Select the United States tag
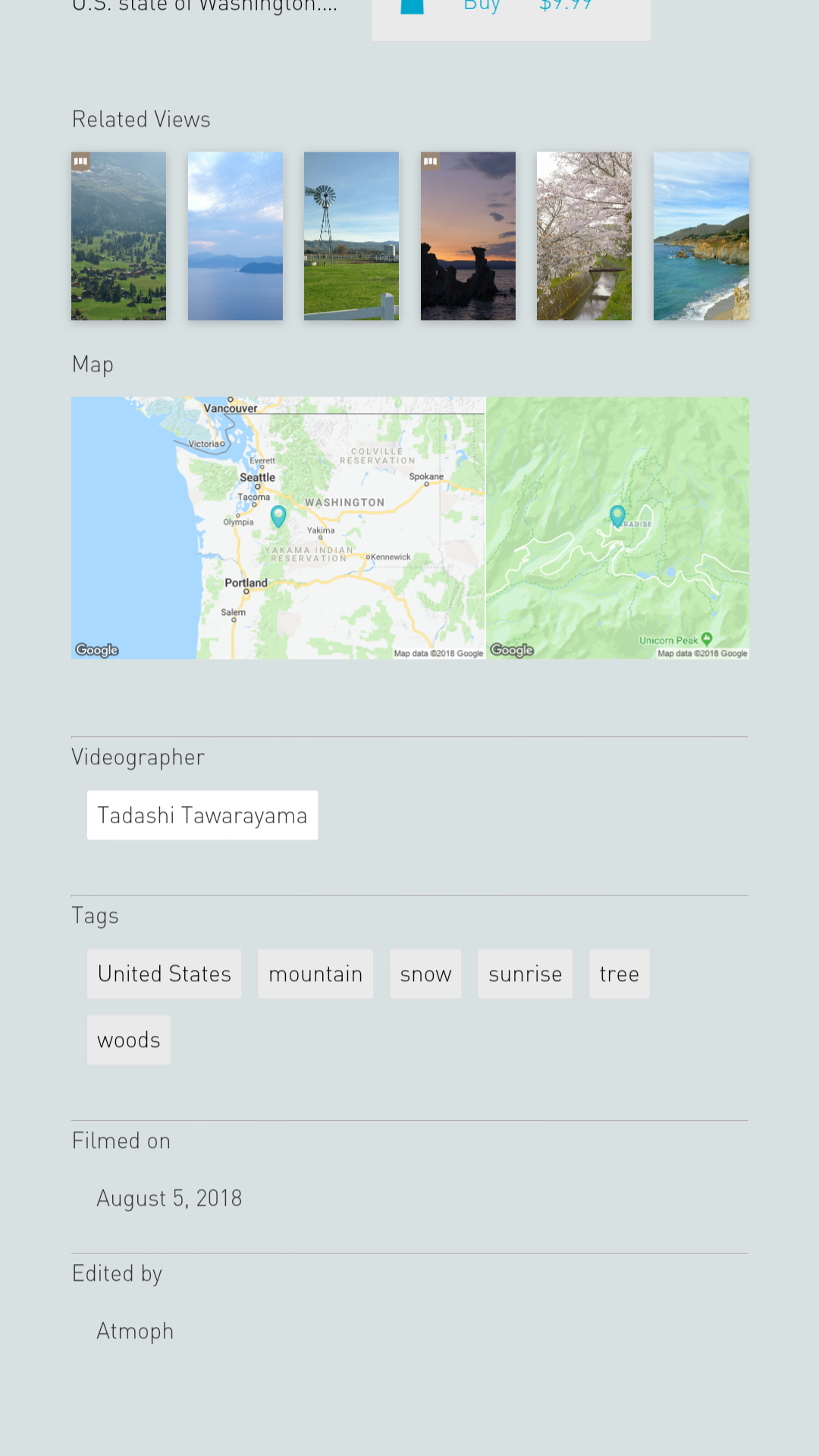Viewport: 819px width, 1456px height. click(164, 974)
